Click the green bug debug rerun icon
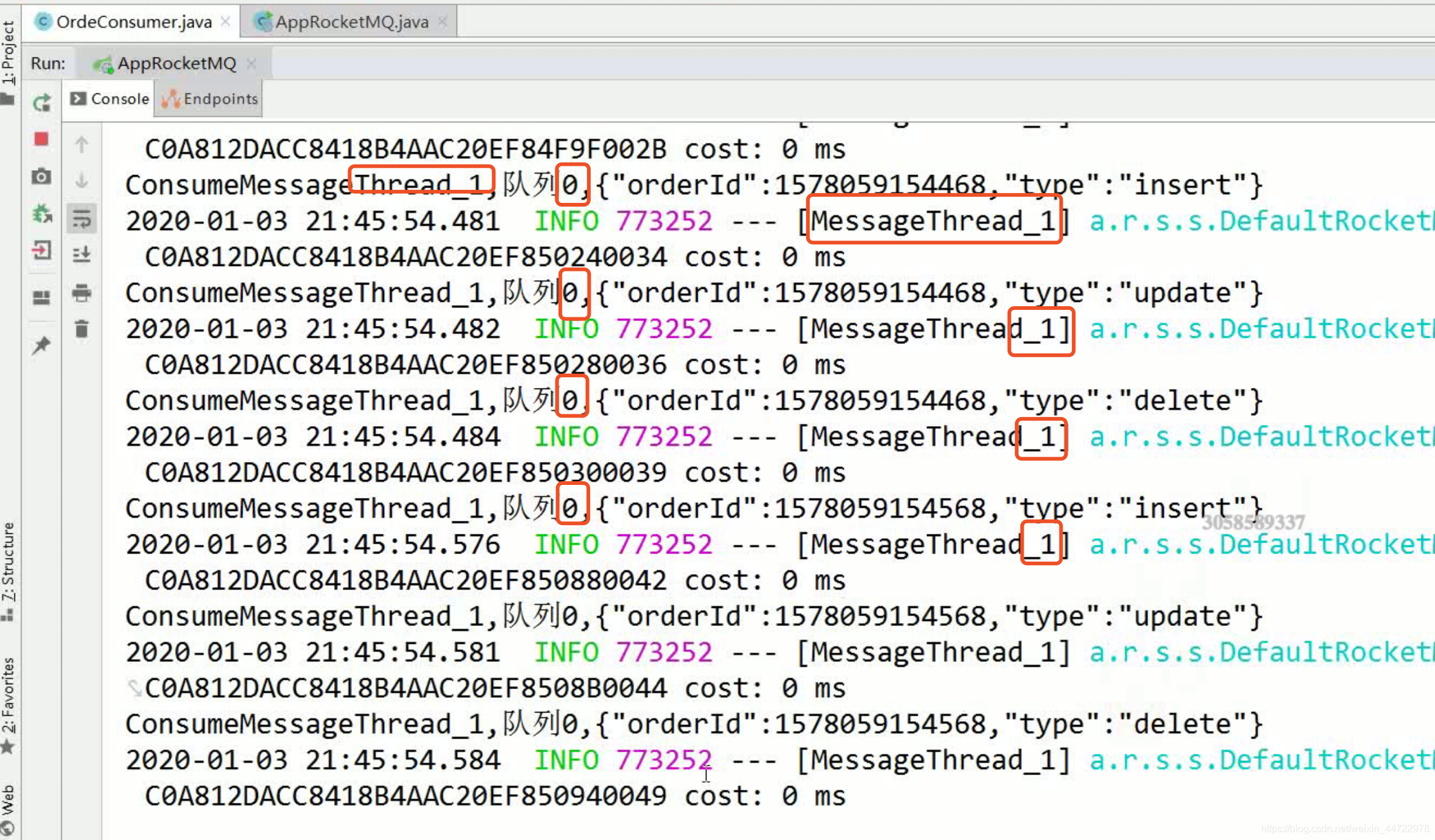This screenshot has height=840, width=1435. tap(41, 214)
